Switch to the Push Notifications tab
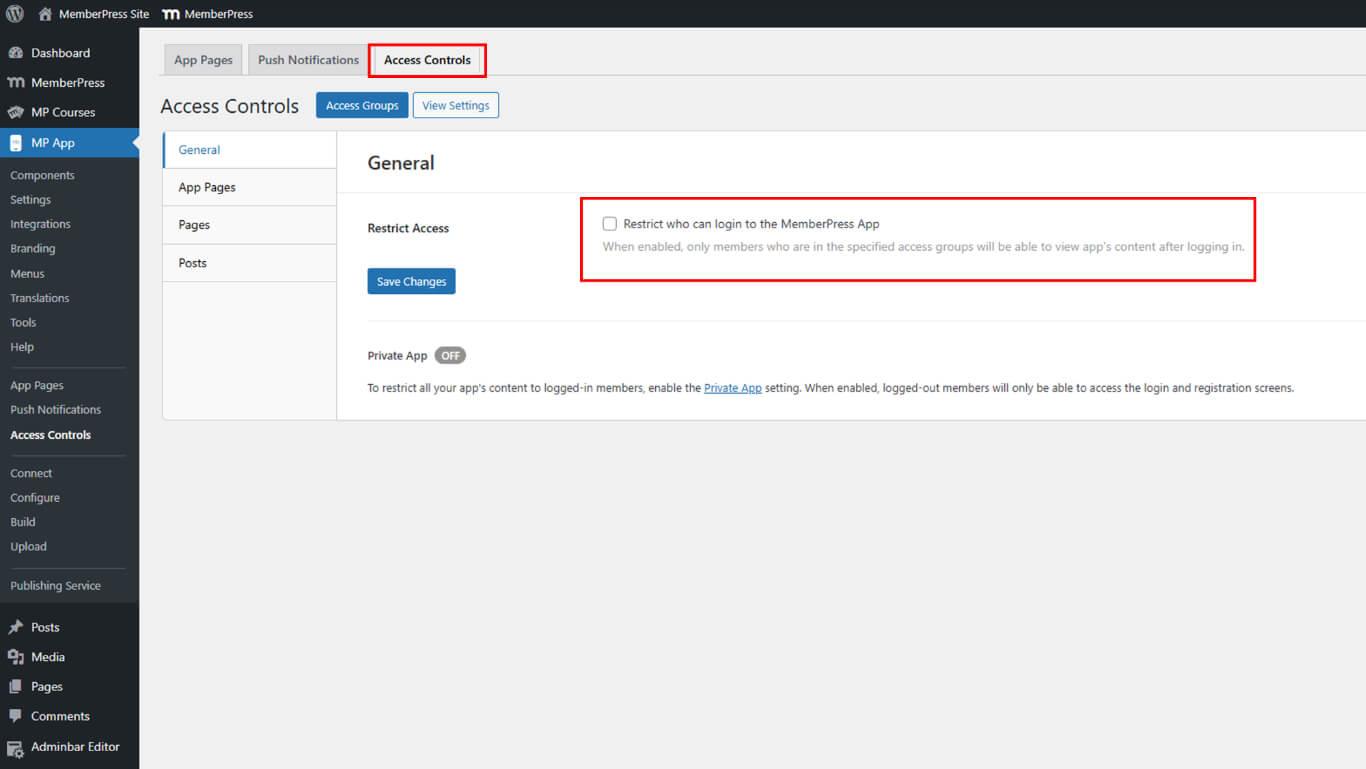Screen dimensions: 1366x769 [x=308, y=60]
